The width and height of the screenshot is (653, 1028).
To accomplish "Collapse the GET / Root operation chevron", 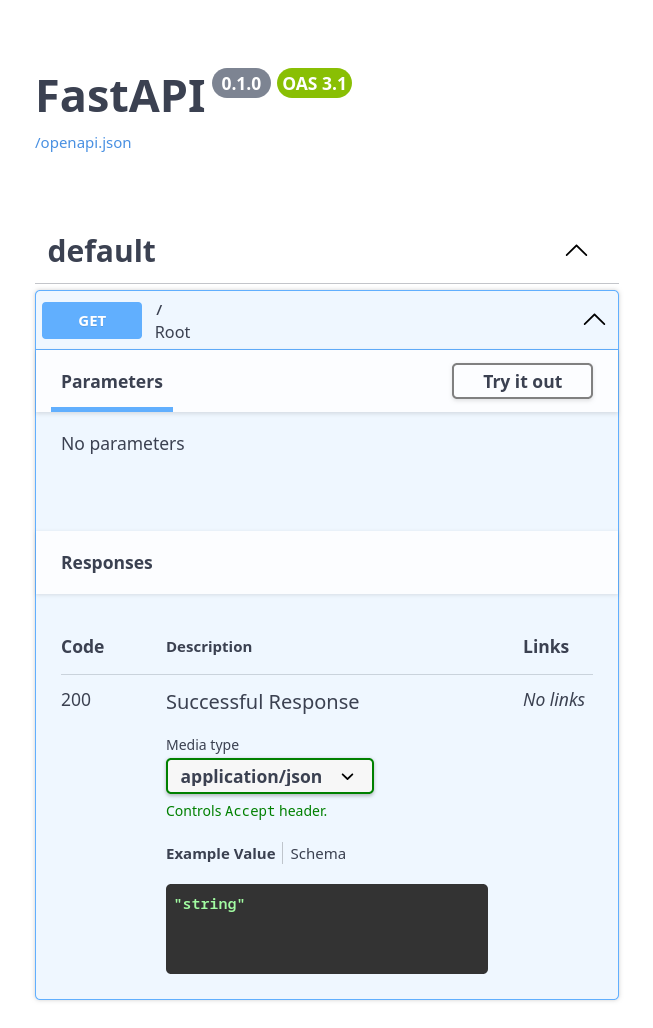I will tap(594, 320).
